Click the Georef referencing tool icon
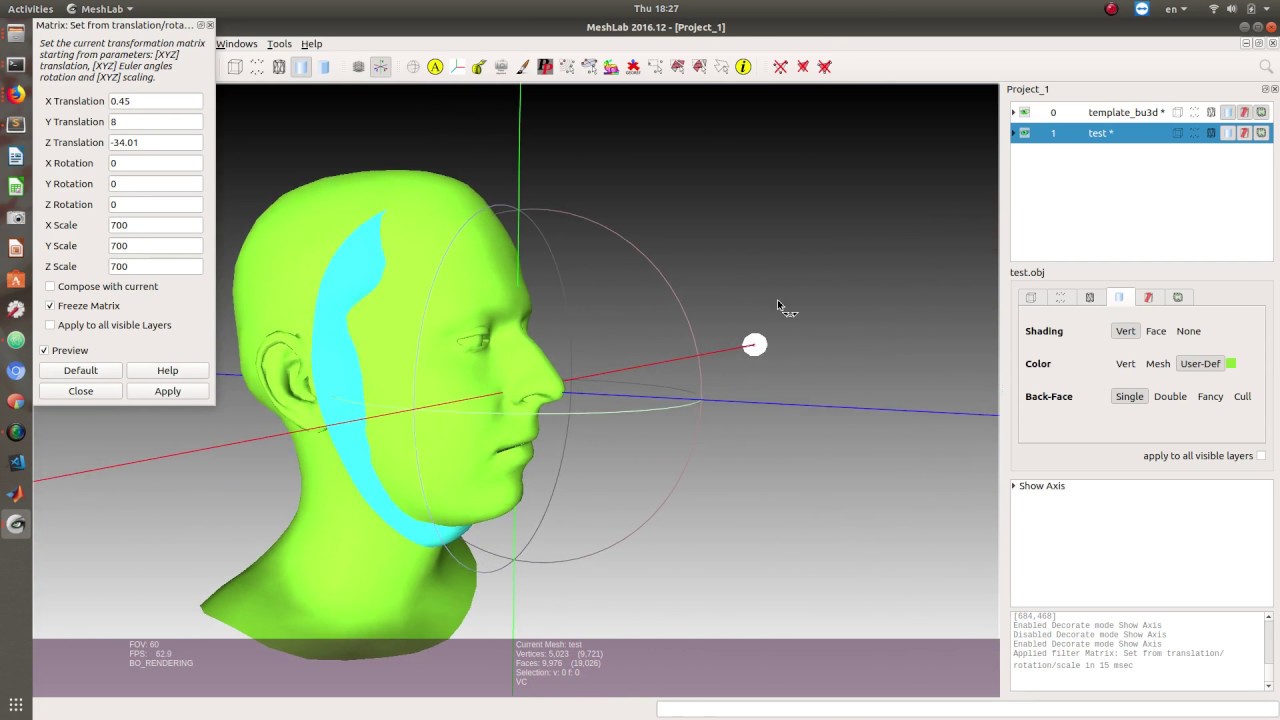This screenshot has width=1280, height=720. click(632, 67)
